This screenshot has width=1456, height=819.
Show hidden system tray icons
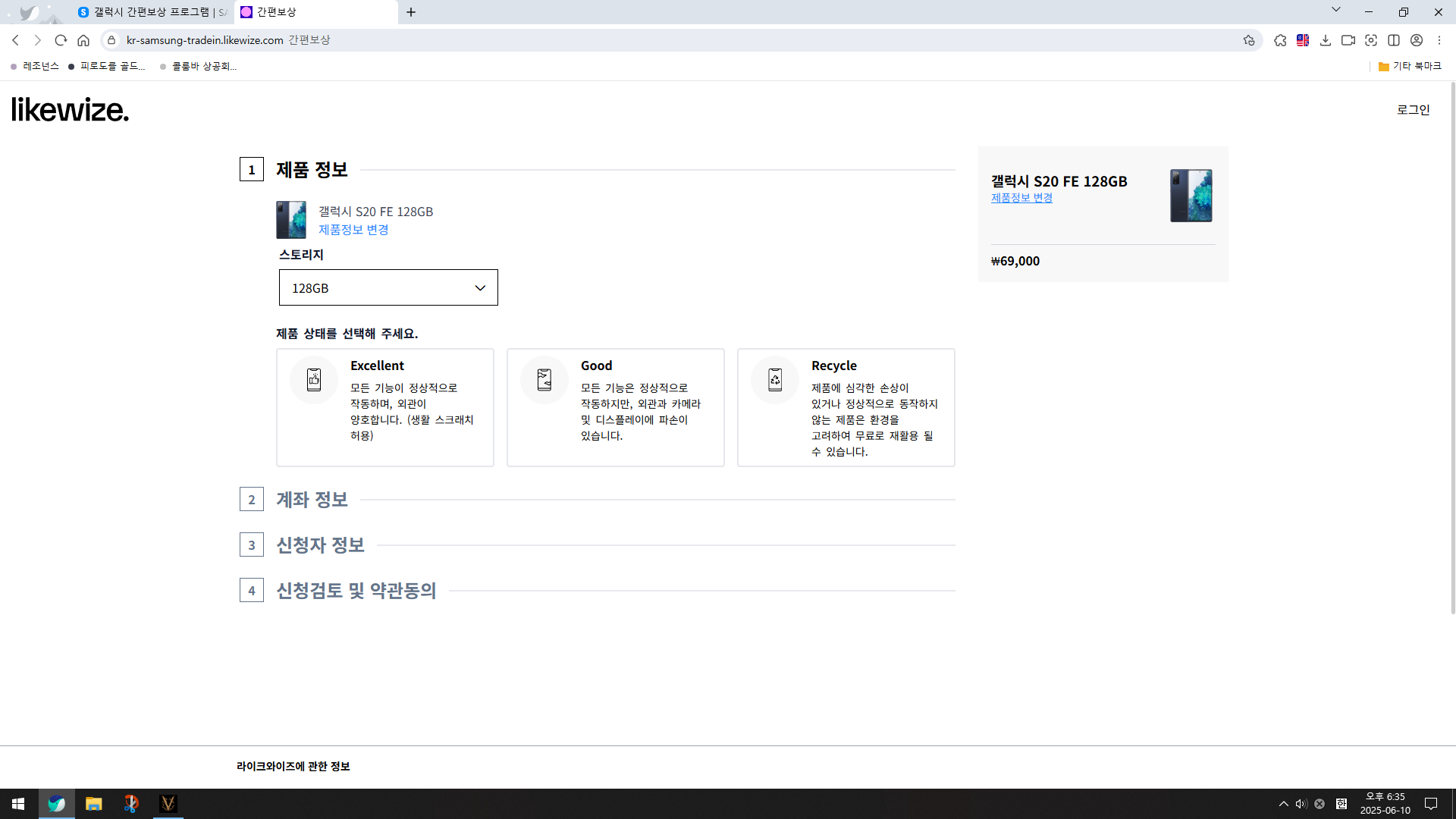1283,804
